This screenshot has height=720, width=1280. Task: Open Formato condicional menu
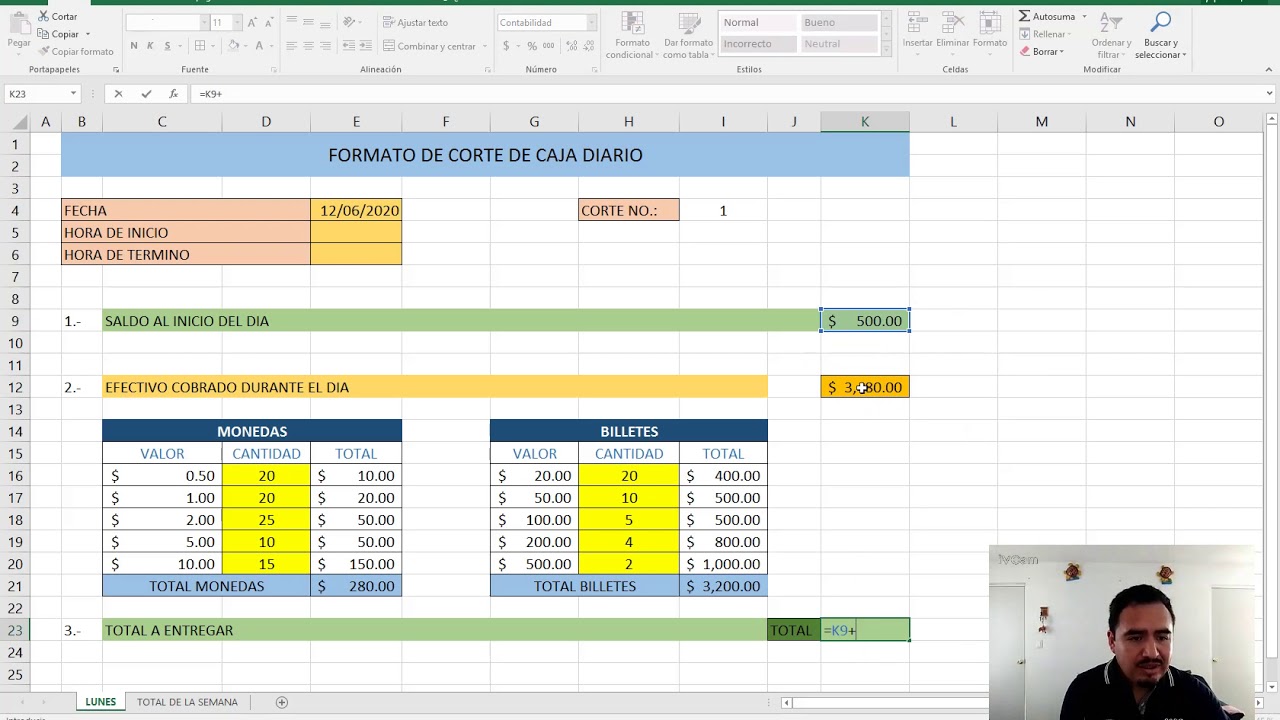click(x=632, y=35)
